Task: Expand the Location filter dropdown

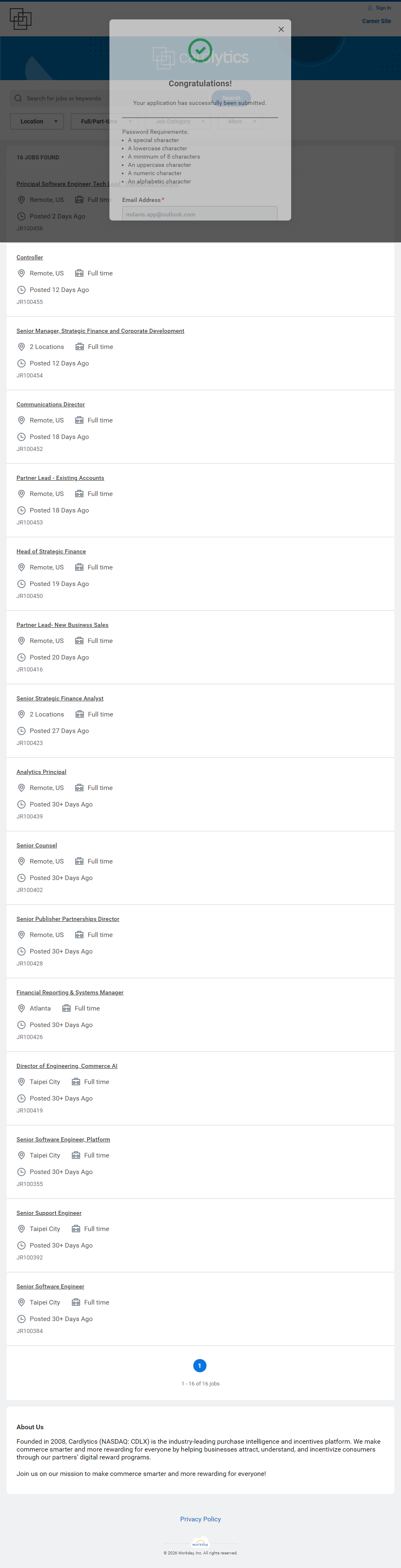Action: point(37,121)
